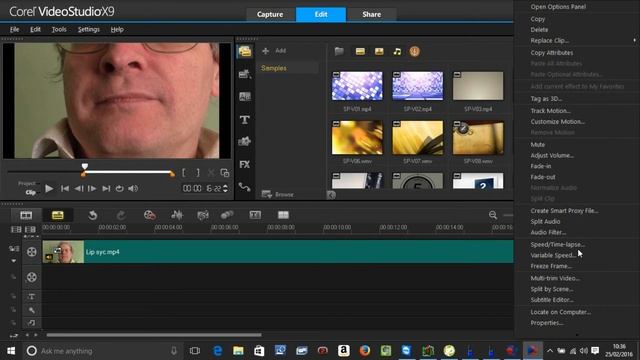Click the Browse button in library

[x=278, y=194]
